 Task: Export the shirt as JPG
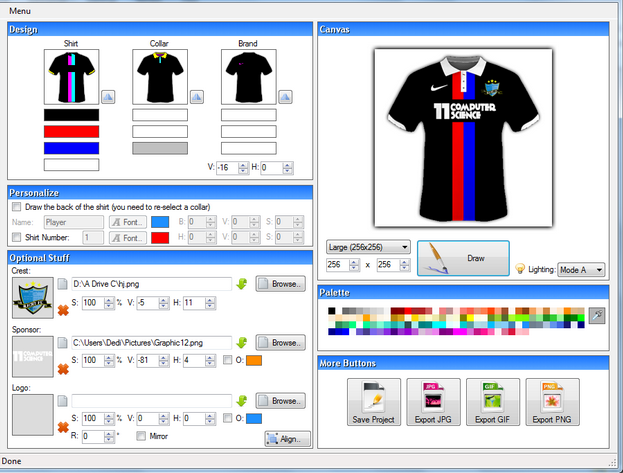click(433, 402)
